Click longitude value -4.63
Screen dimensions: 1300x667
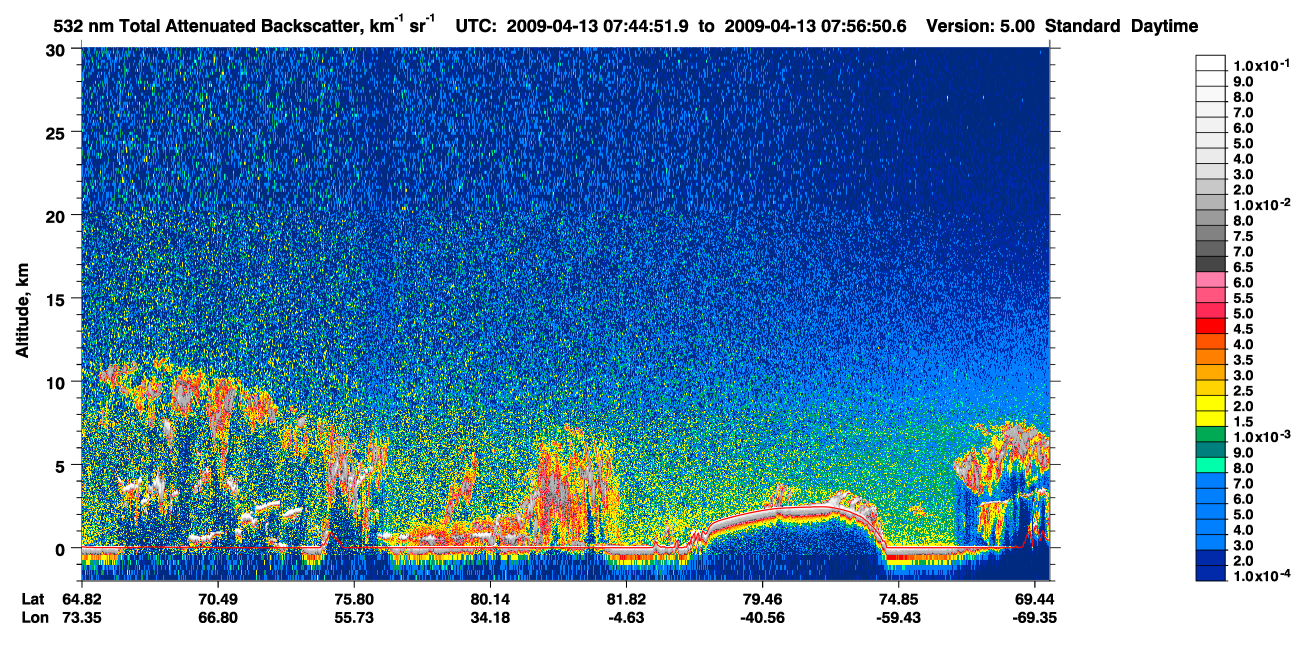pyautogui.click(x=625, y=618)
